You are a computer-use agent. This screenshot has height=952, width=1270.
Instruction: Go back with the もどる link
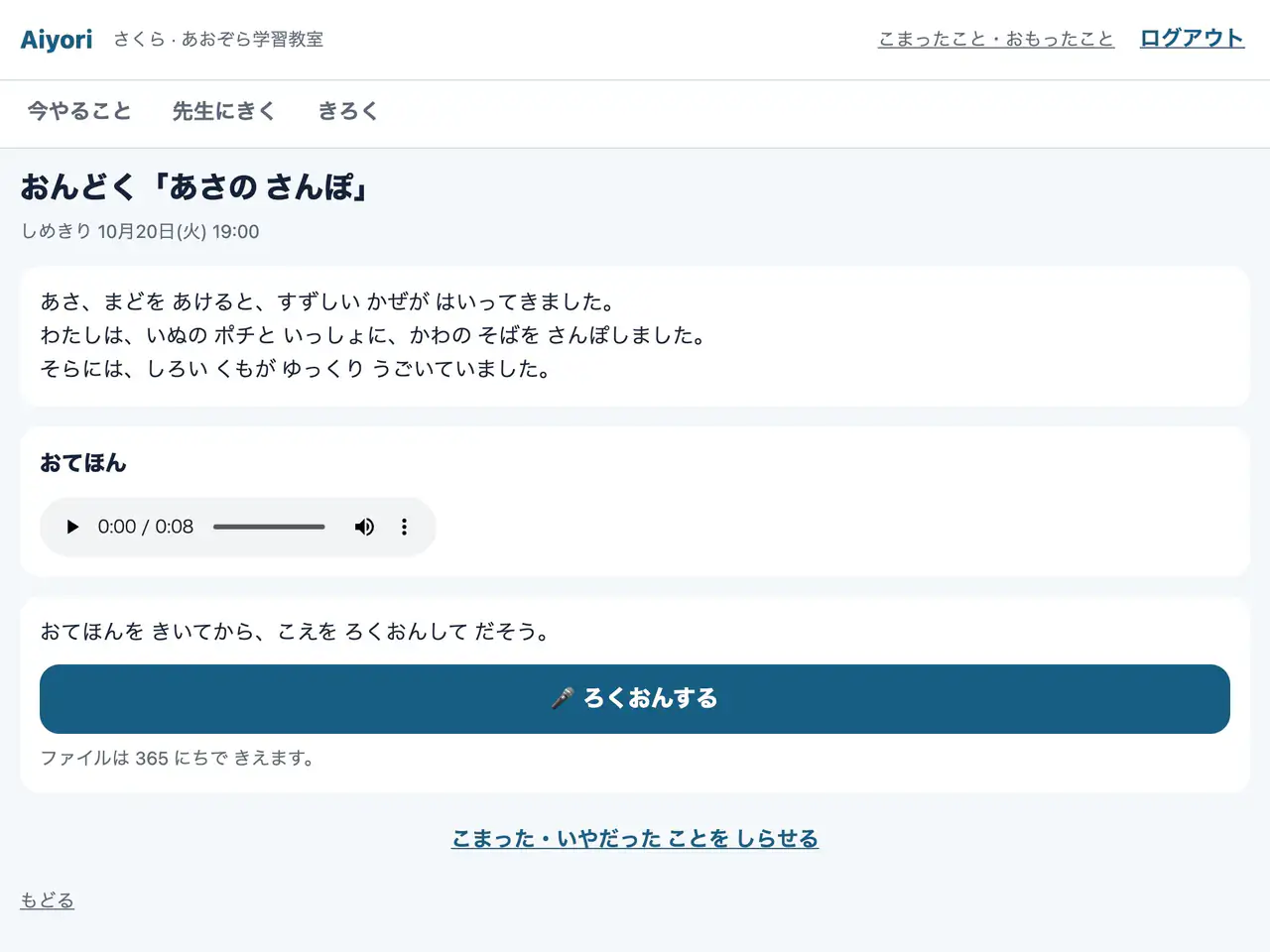(x=48, y=900)
